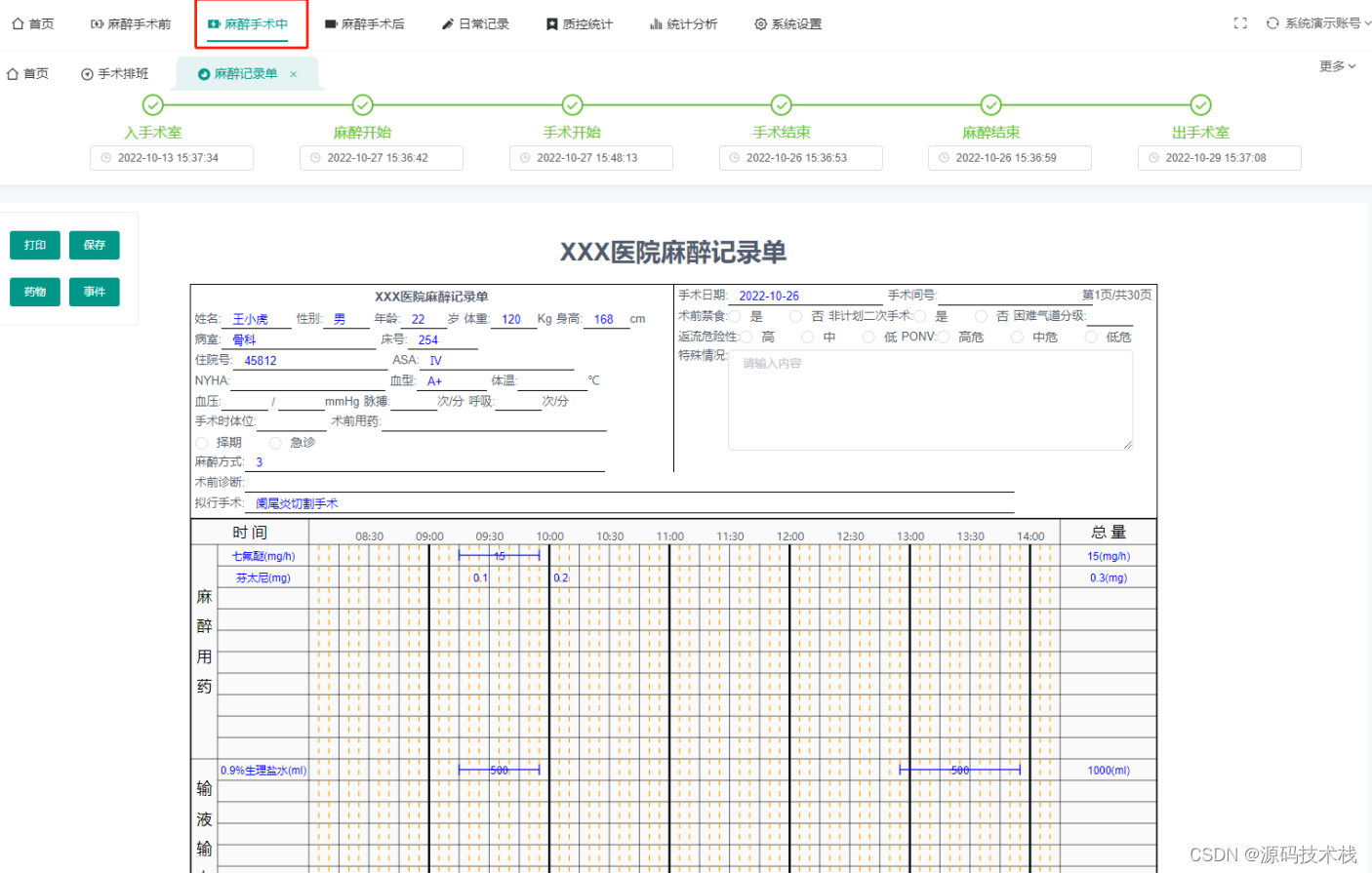Open the 系统演示账号 account dropdown

(x=1327, y=23)
